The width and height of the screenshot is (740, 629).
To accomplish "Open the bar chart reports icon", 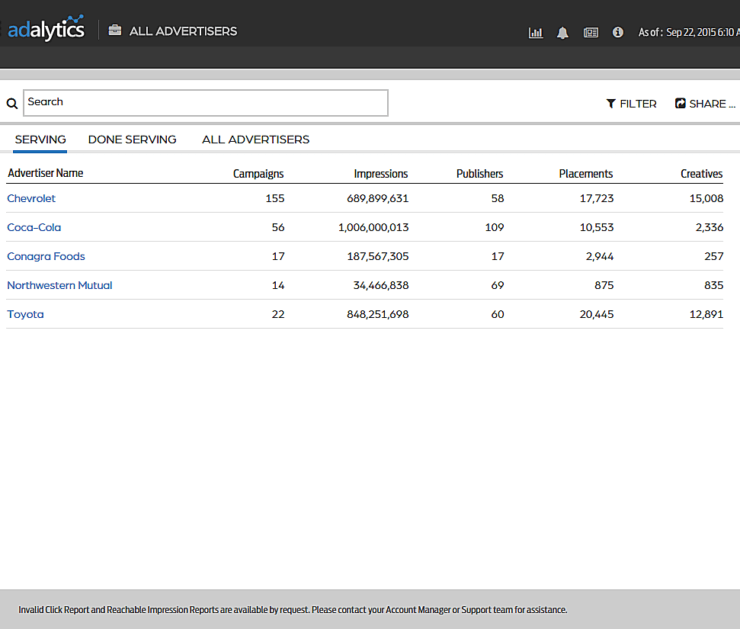I will point(536,33).
